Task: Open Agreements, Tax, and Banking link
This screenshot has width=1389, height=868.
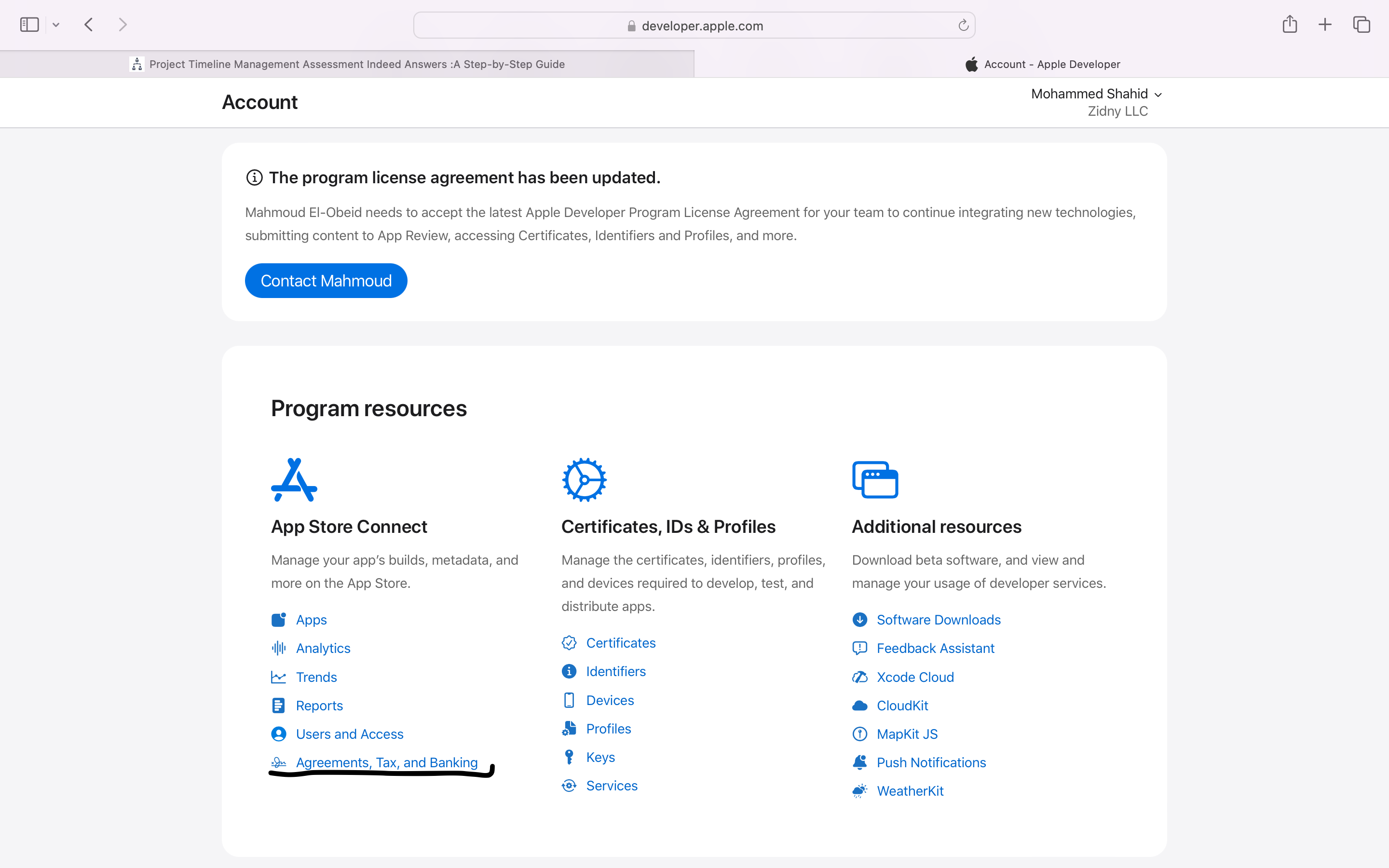Action: (386, 762)
